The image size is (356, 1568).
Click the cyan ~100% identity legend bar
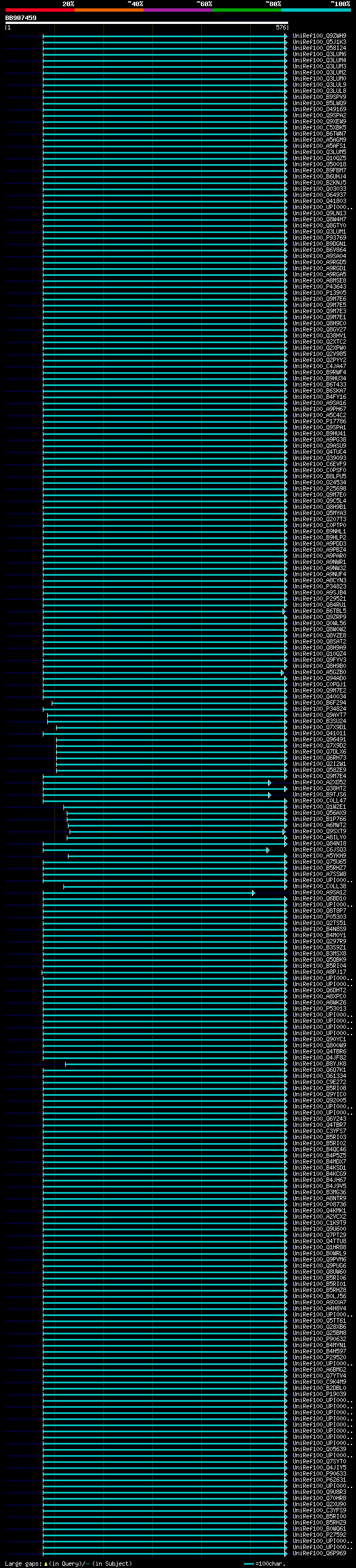click(316, 10)
